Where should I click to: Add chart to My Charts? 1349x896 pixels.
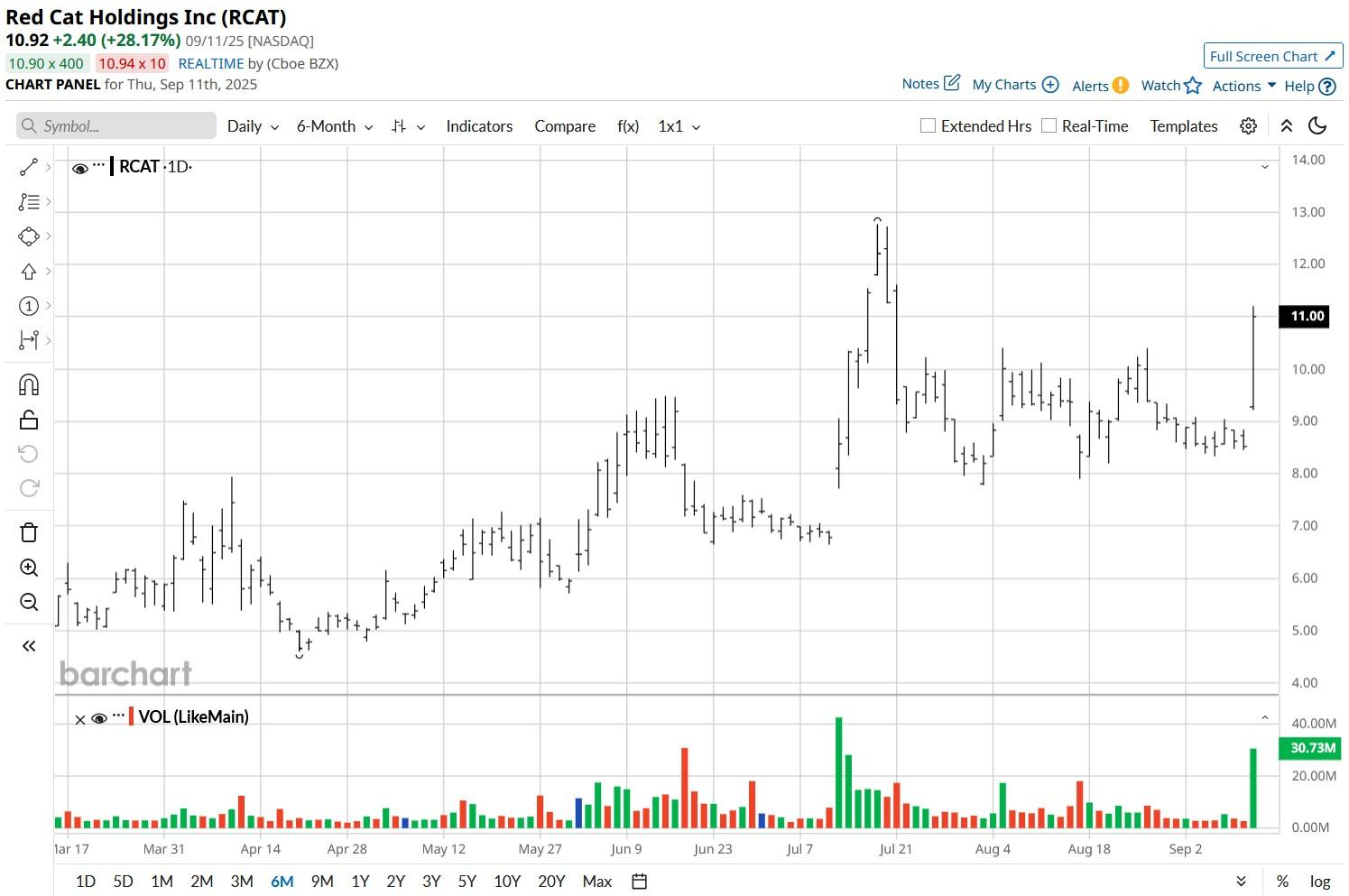[1015, 85]
